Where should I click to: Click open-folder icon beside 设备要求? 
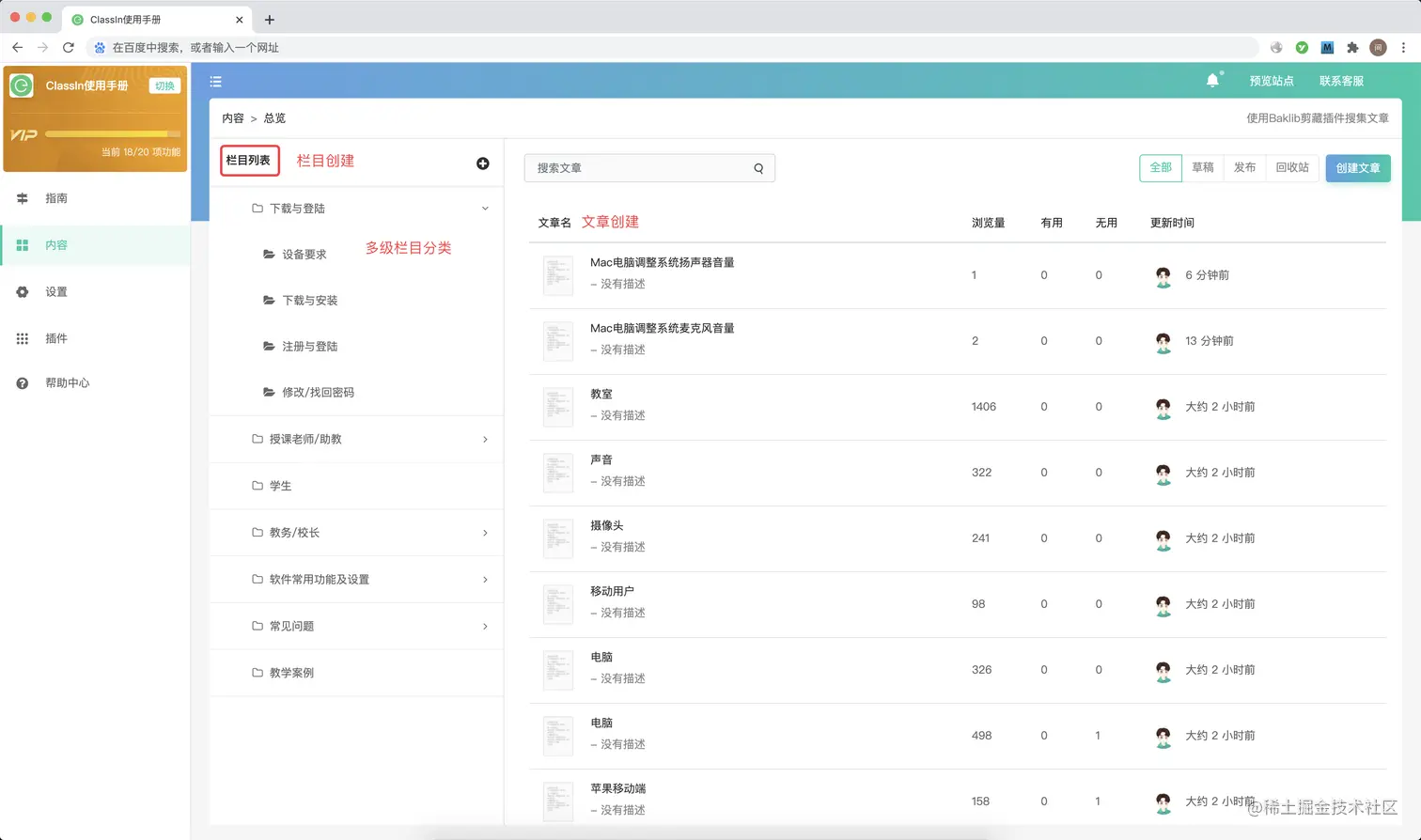point(269,254)
